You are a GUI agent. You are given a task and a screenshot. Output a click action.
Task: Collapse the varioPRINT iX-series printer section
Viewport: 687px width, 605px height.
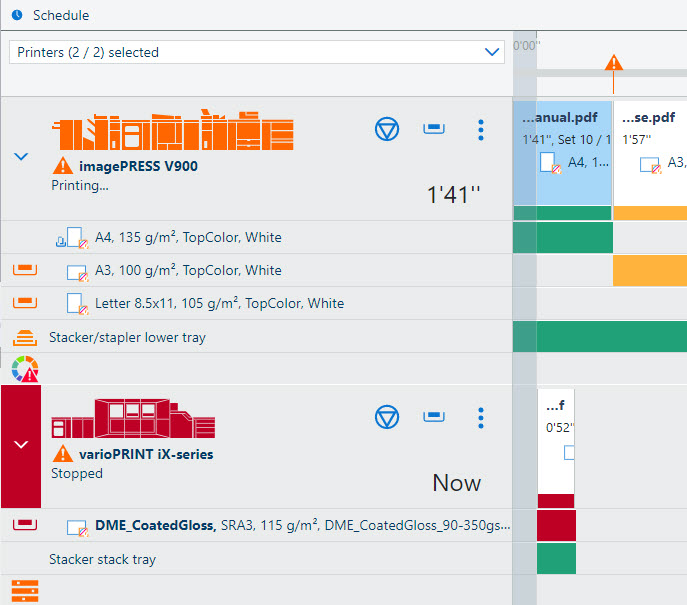[21, 445]
